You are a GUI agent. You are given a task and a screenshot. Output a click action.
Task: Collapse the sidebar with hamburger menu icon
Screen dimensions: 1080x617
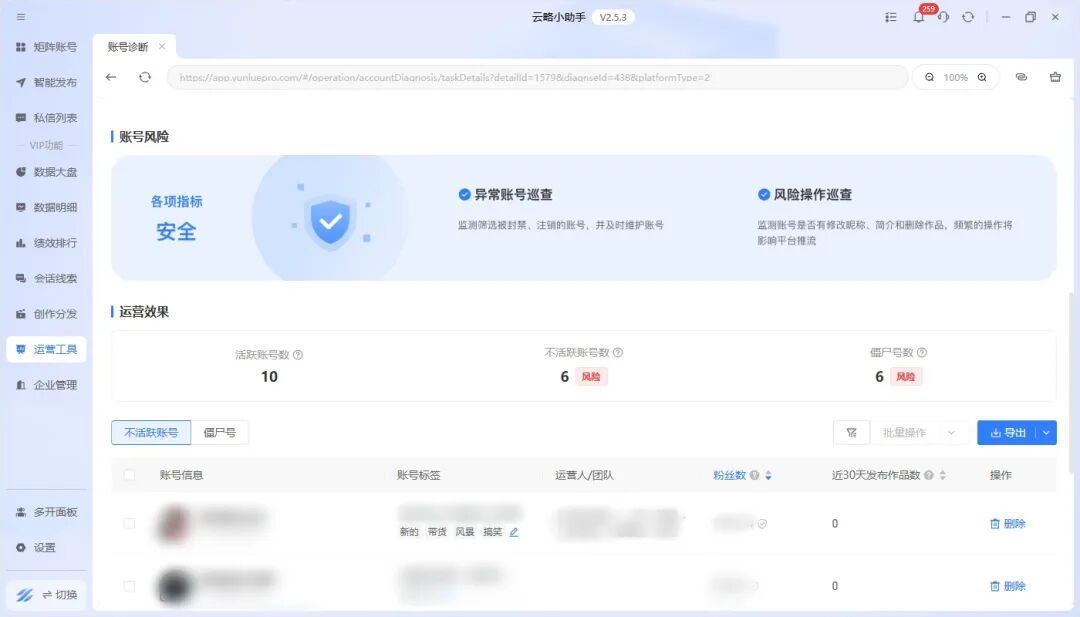point(21,17)
